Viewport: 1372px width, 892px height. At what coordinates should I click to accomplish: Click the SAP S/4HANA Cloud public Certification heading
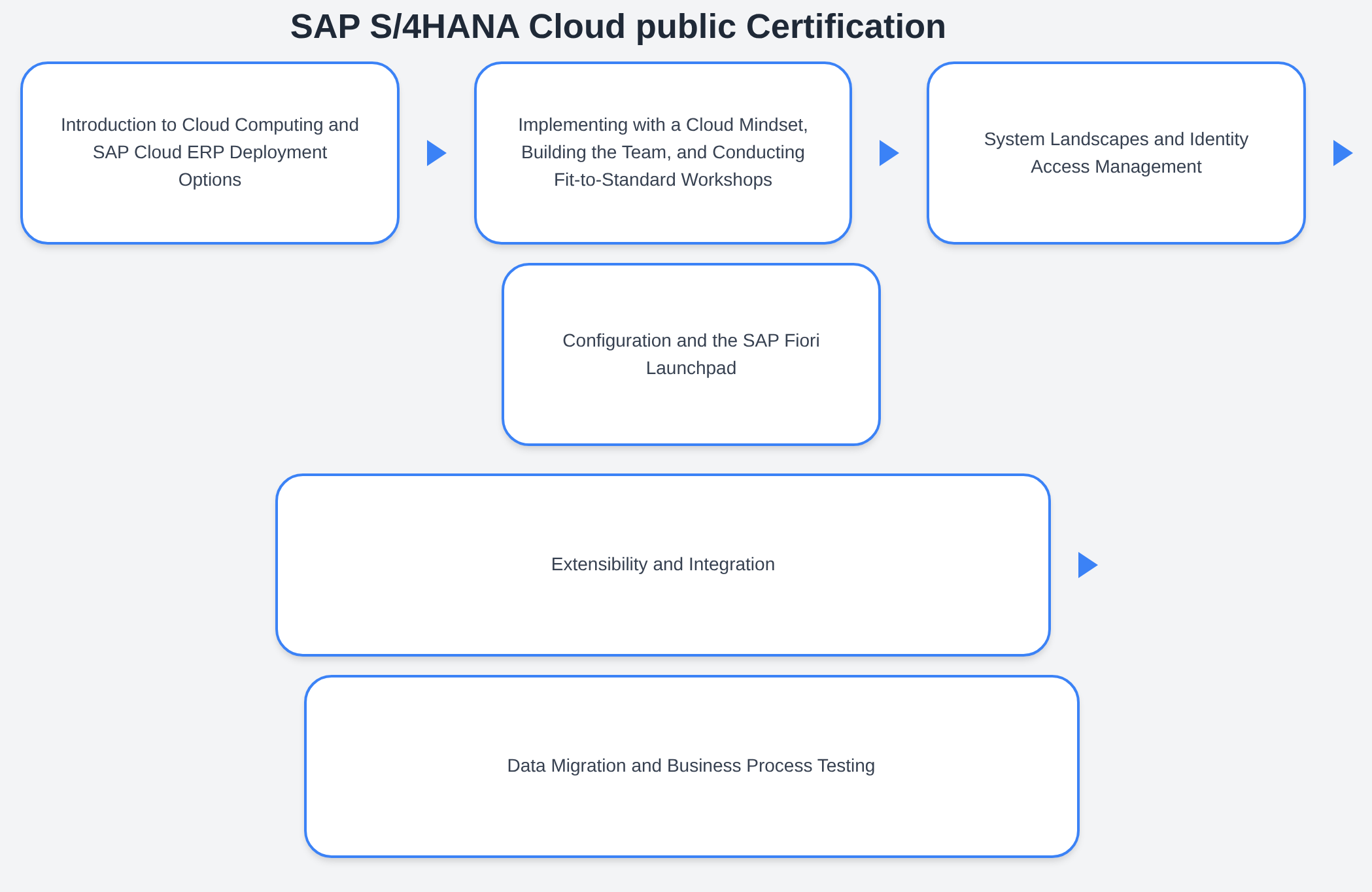click(617, 27)
